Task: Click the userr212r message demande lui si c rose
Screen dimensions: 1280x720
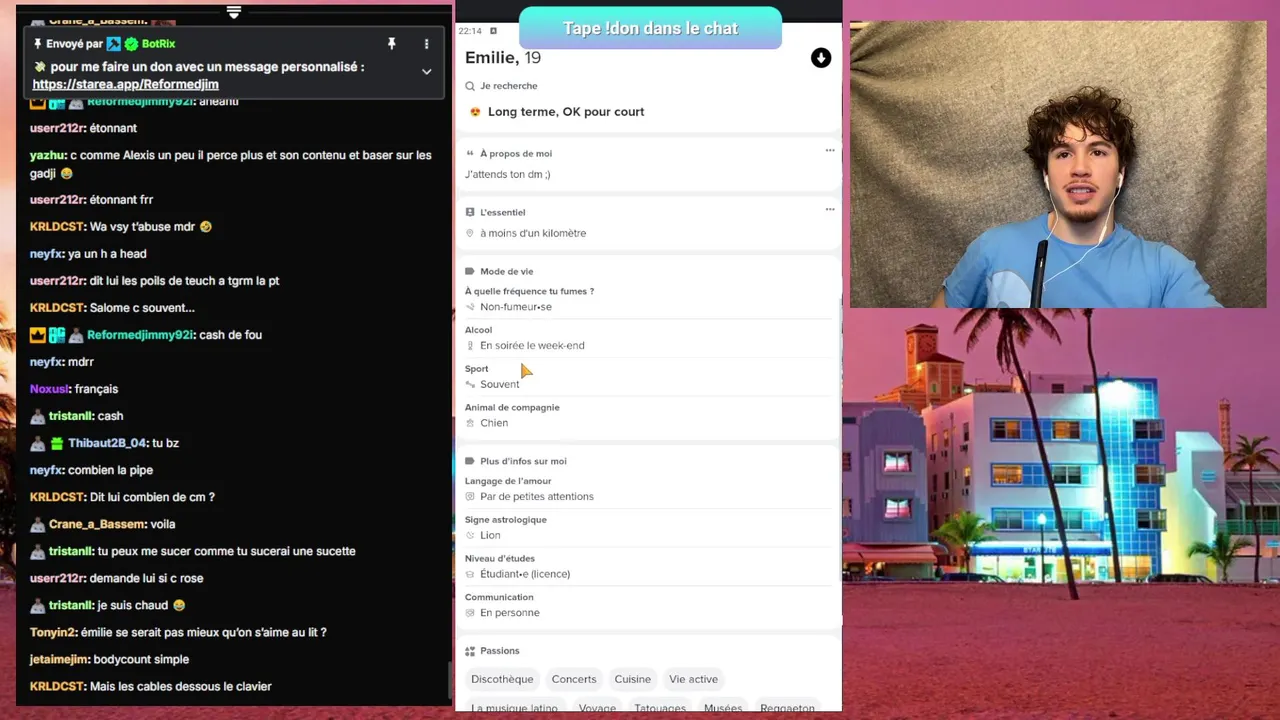Action: tap(116, 578)
